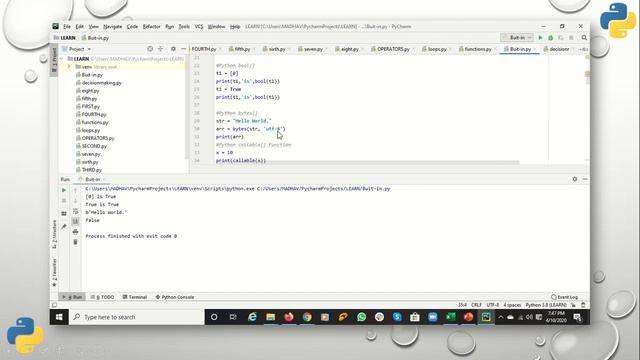Toggle the Project tool window side tab
Image resolution: width=640 pixels, height=360 pixels.
click(54, 59)
